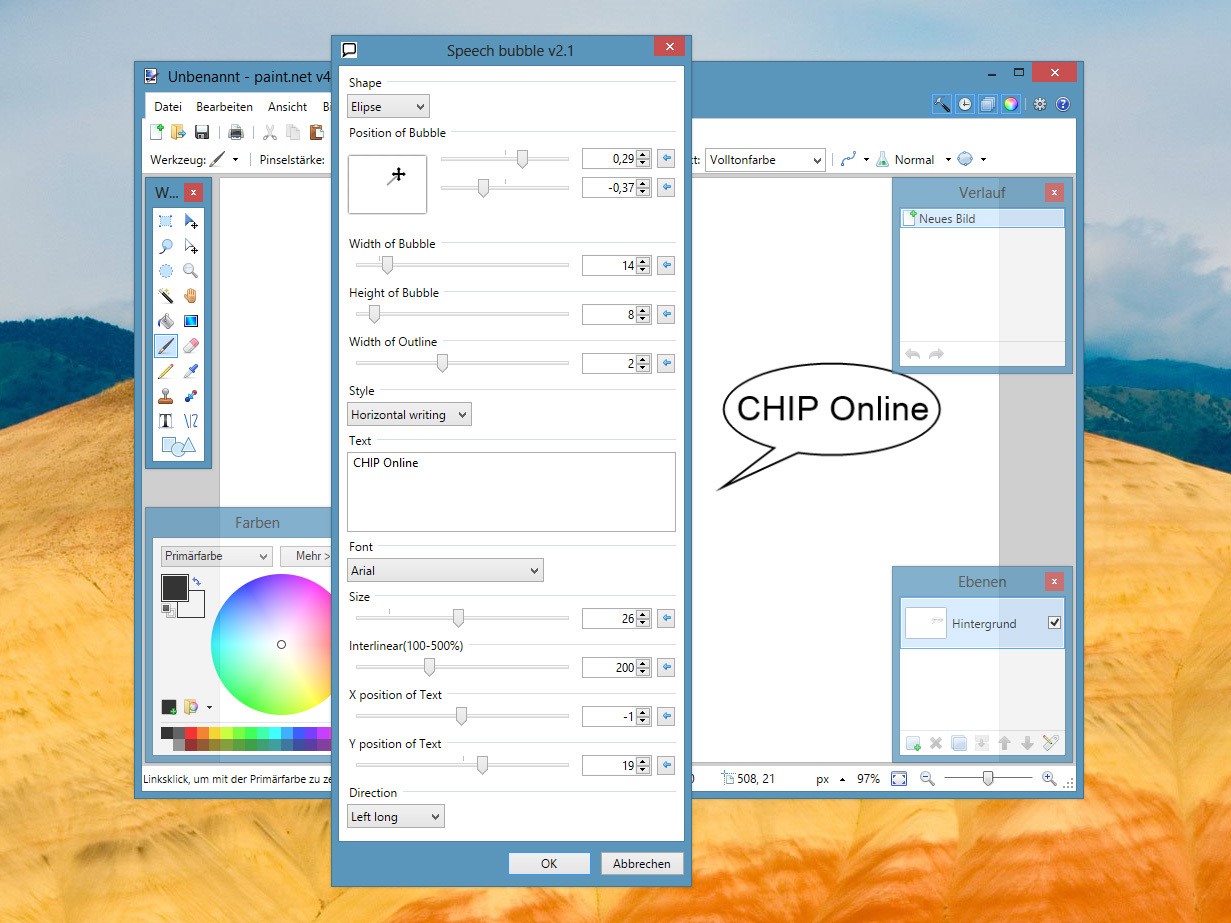Reset Size value with arrow button
This screenshot has height=923, width=1231.
tap(666, 618)
